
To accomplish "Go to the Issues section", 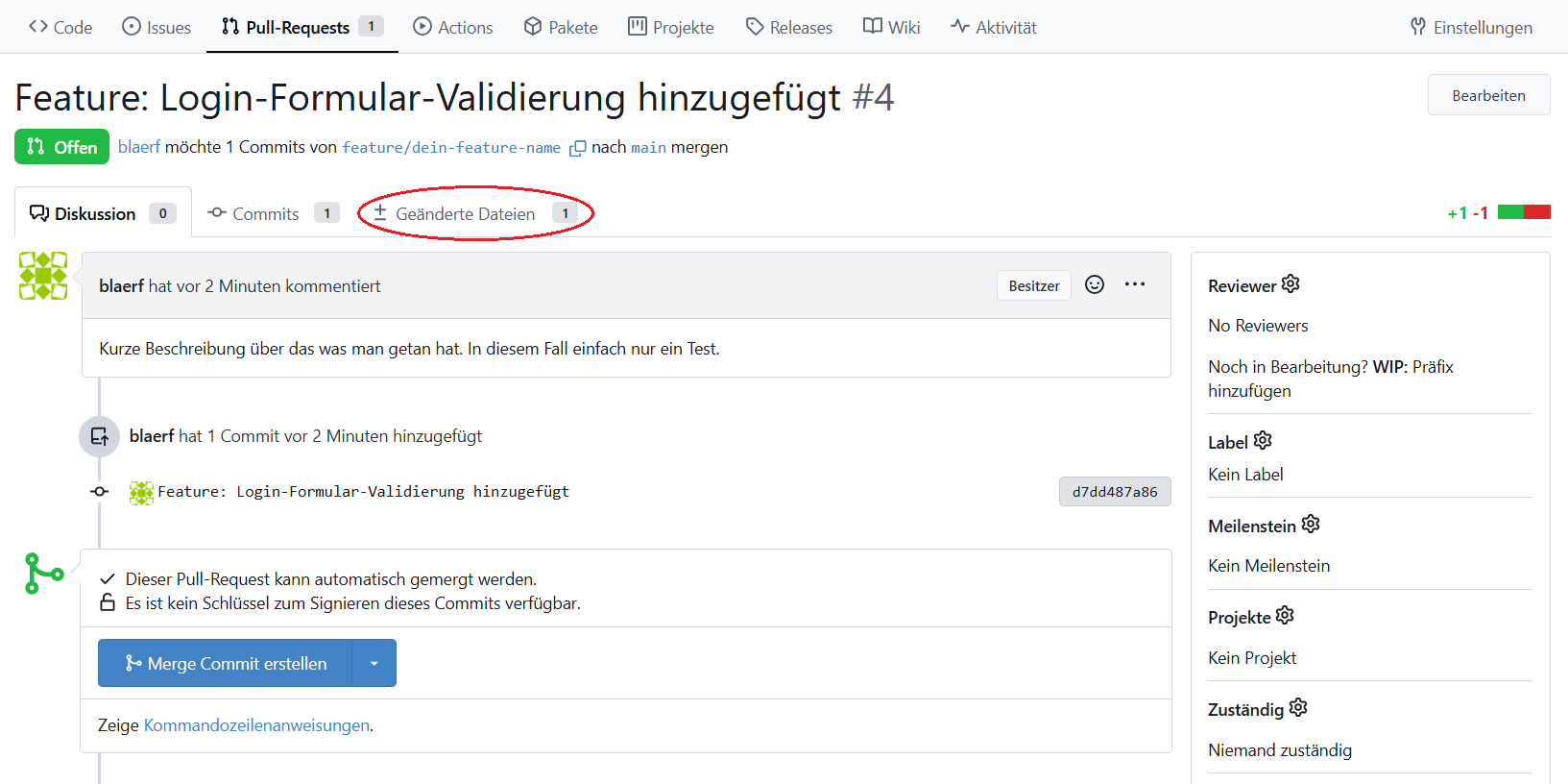I will coord(157,27).
